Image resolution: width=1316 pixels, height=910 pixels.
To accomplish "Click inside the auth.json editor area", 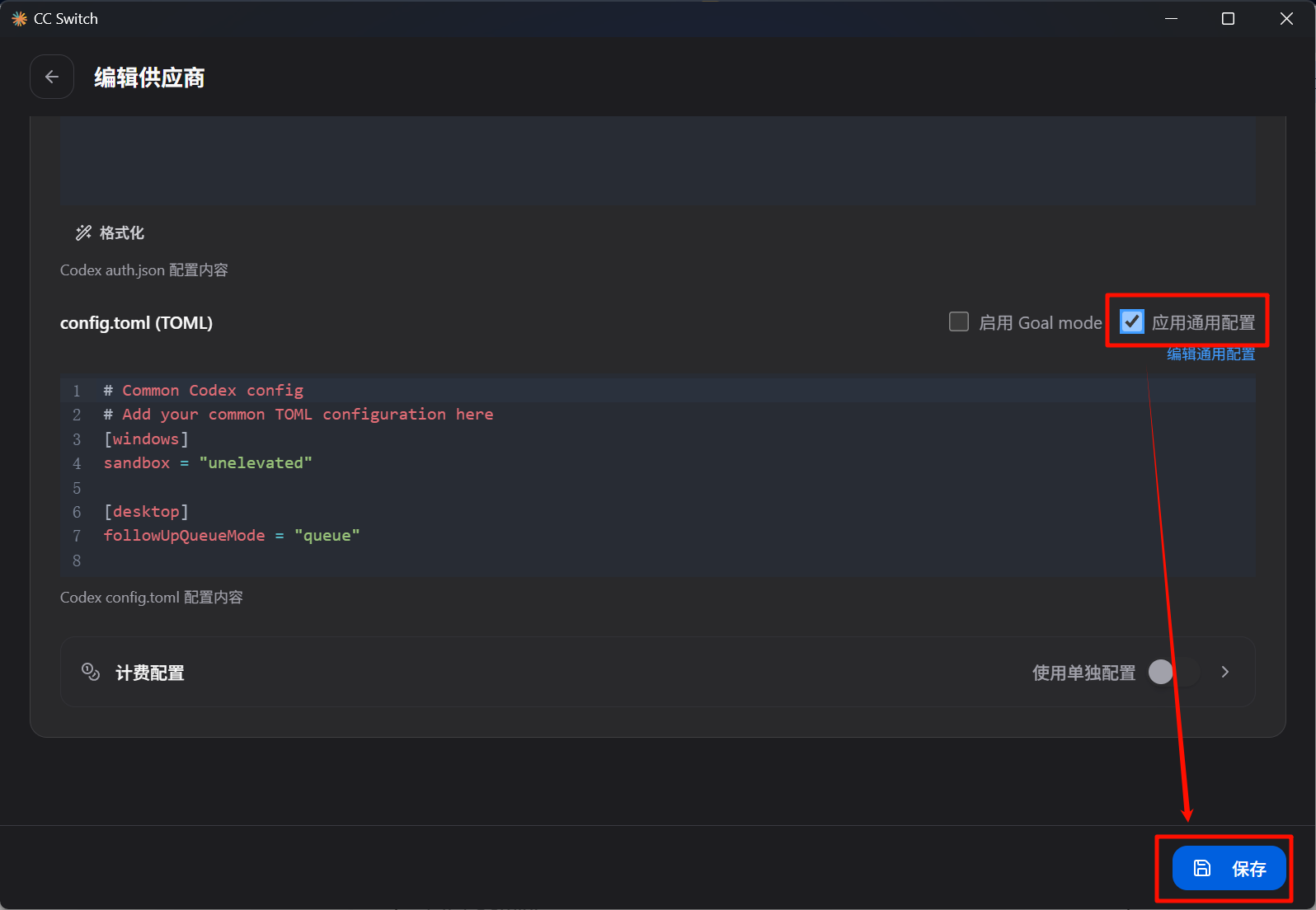I will point(658,161).
